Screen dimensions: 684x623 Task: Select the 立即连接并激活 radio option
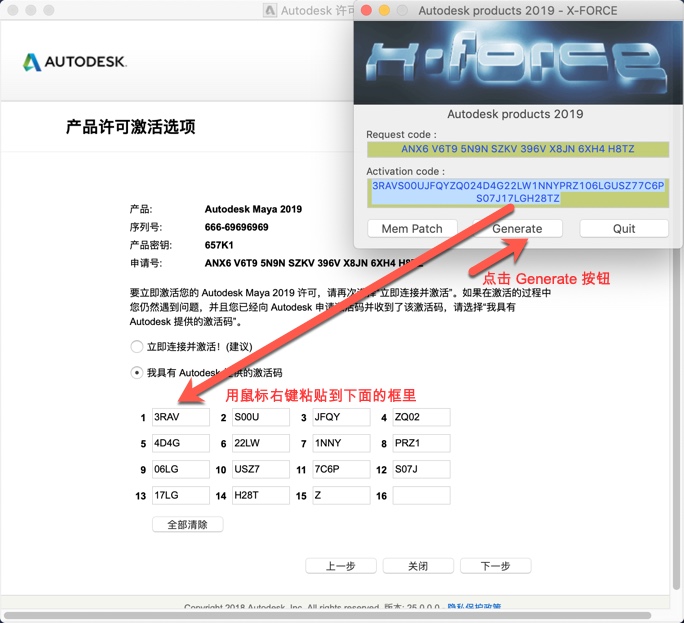(x=137, y=347)
